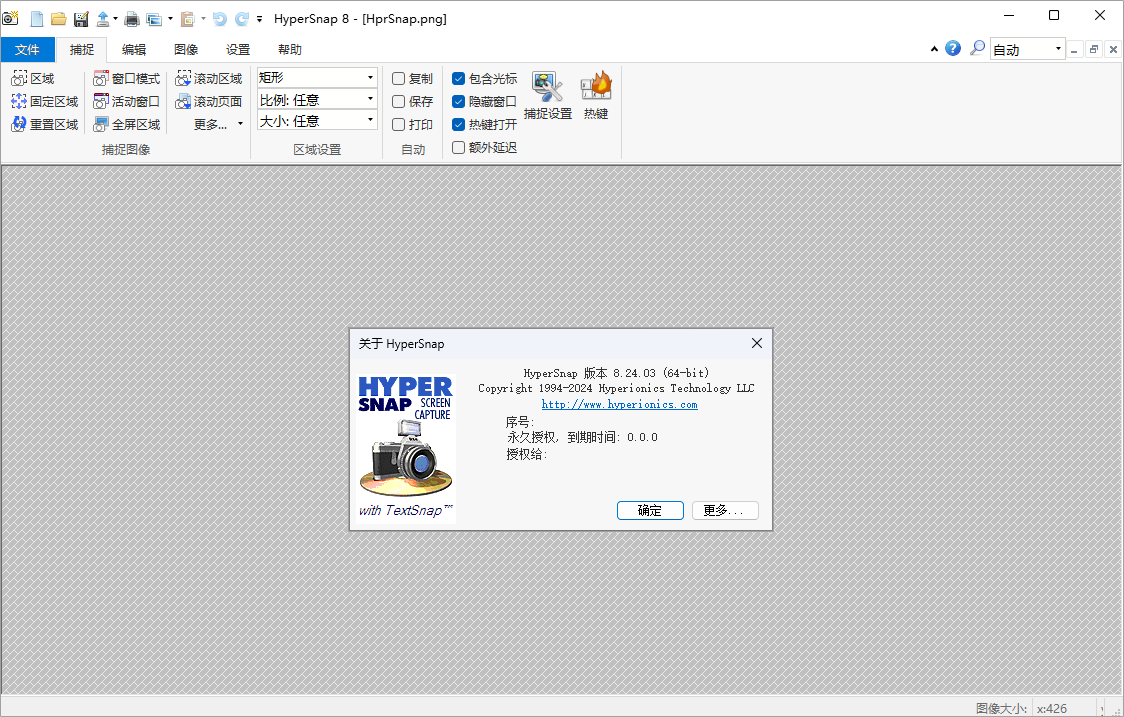Viewport: 1124px width, 717px height.
Task: Enable the 保存 auto-save checkbox
Action: [397, 100]
